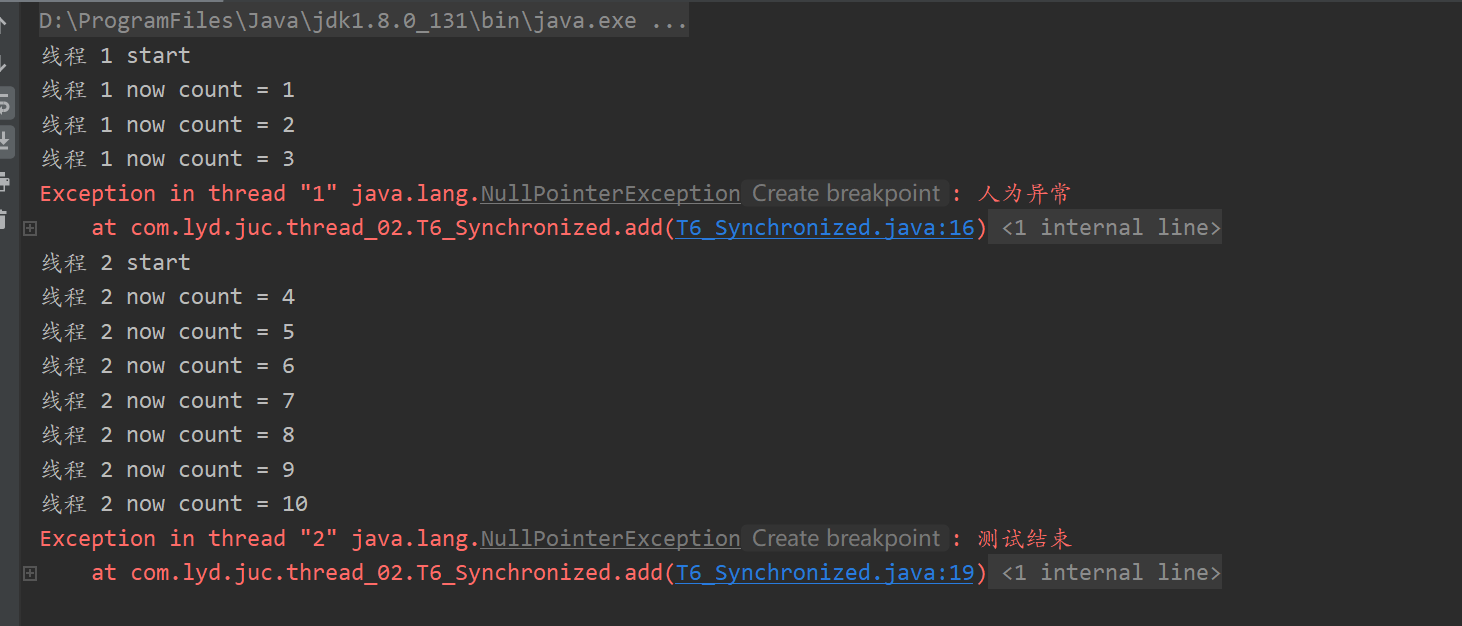Go up the stack trace with up arrow
Image resolution: width=1462 pixels, height=626 pixels.
[x=5, y=22]
